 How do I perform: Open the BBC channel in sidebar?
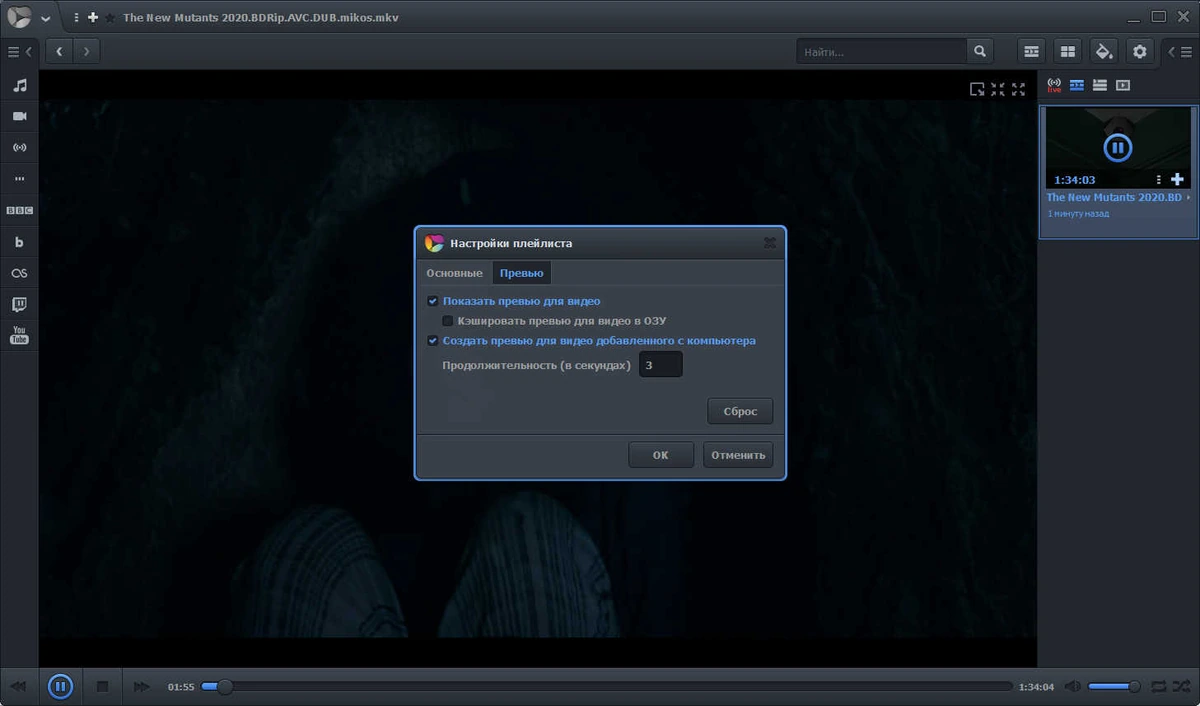point(19,211)
